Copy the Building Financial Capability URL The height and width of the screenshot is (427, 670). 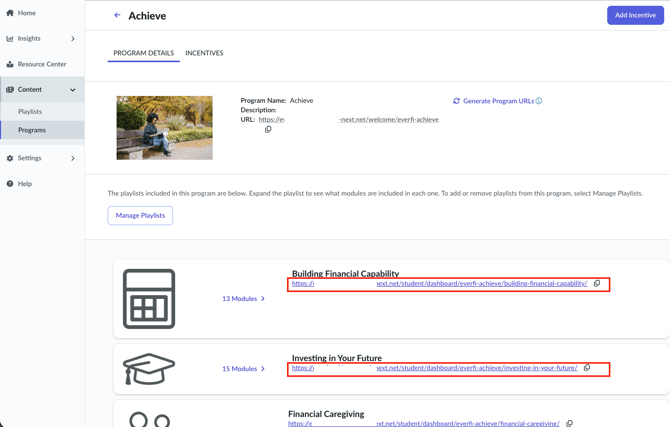pos(597,283)
